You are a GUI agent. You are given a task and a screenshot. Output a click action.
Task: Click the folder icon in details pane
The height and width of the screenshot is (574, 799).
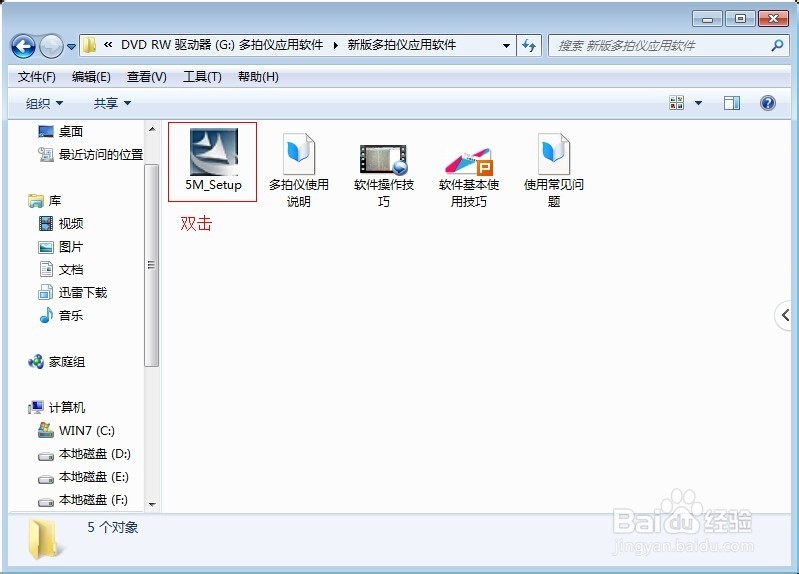tap(45, 539)
